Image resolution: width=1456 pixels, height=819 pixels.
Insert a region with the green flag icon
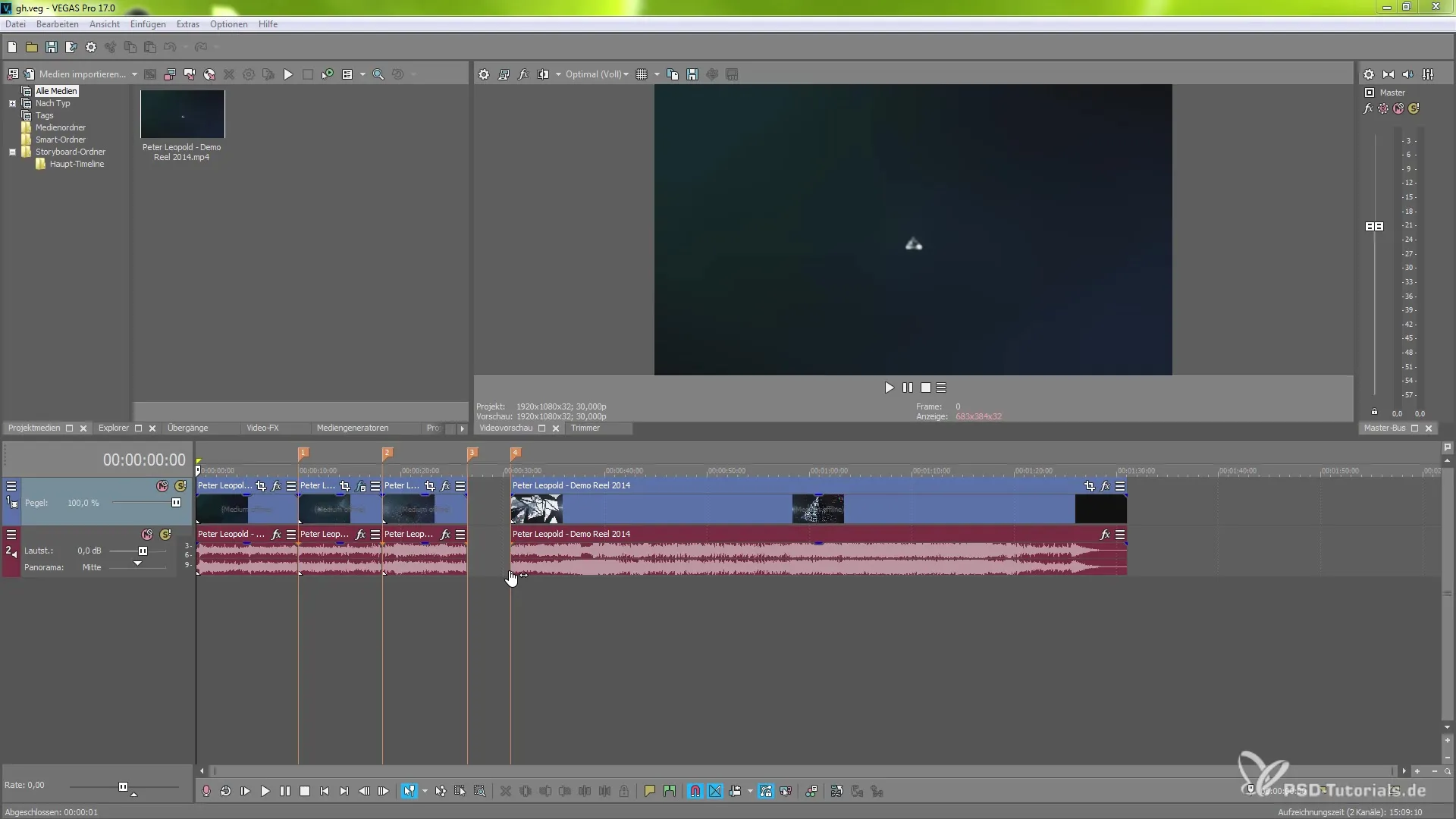pos(669,791)
